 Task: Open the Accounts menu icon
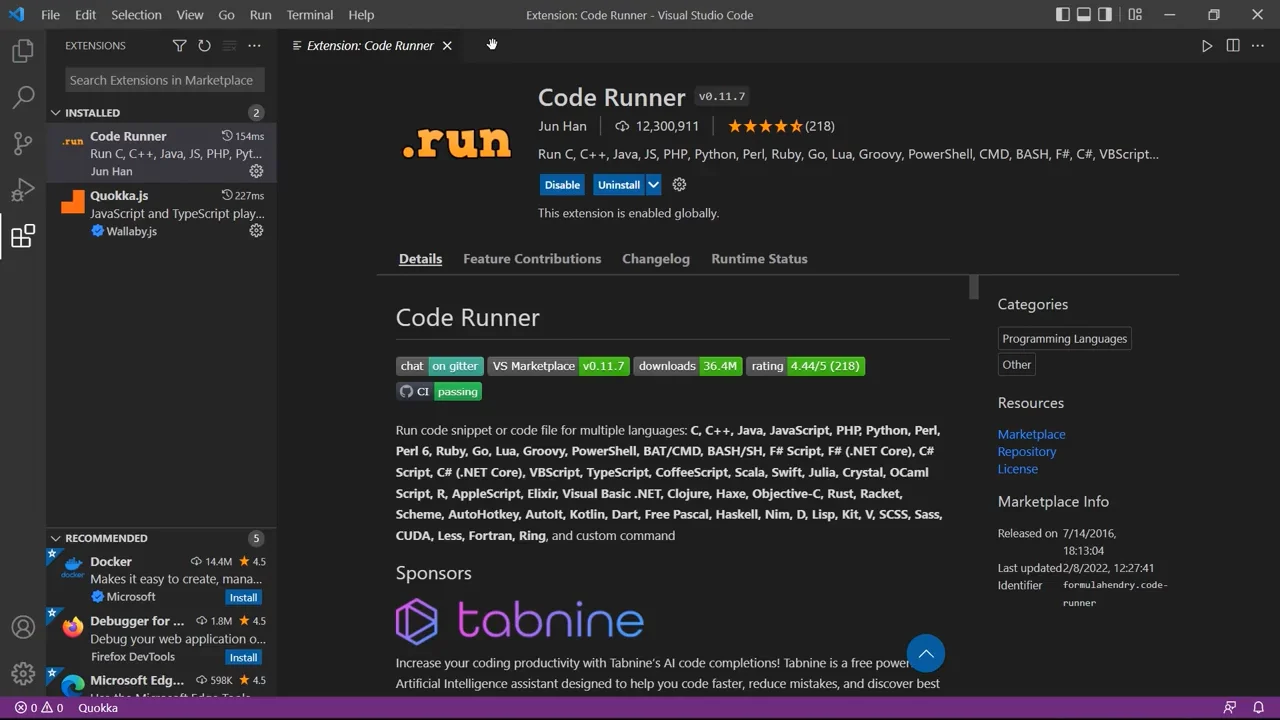coord(23,627)
